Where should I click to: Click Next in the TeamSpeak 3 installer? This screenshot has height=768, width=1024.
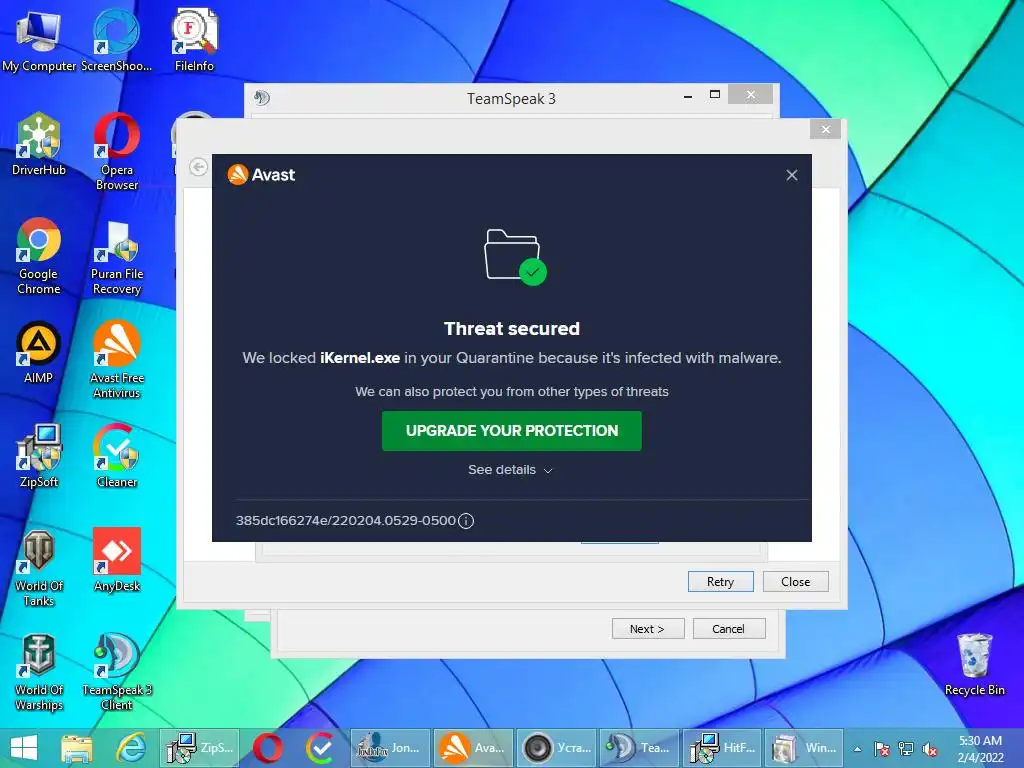[647, 629]
